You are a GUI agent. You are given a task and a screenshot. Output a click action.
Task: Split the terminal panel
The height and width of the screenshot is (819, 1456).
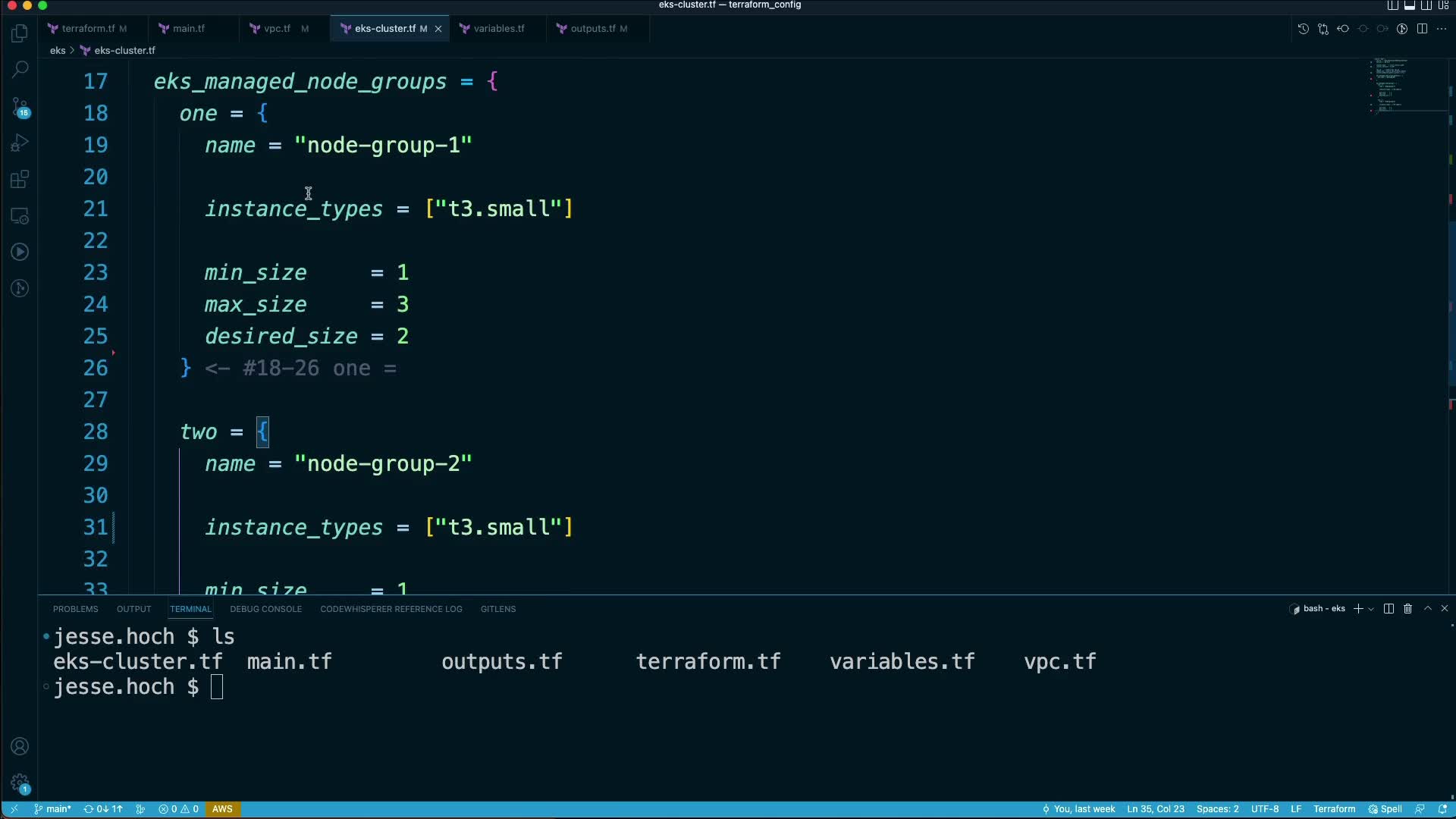1389,609
